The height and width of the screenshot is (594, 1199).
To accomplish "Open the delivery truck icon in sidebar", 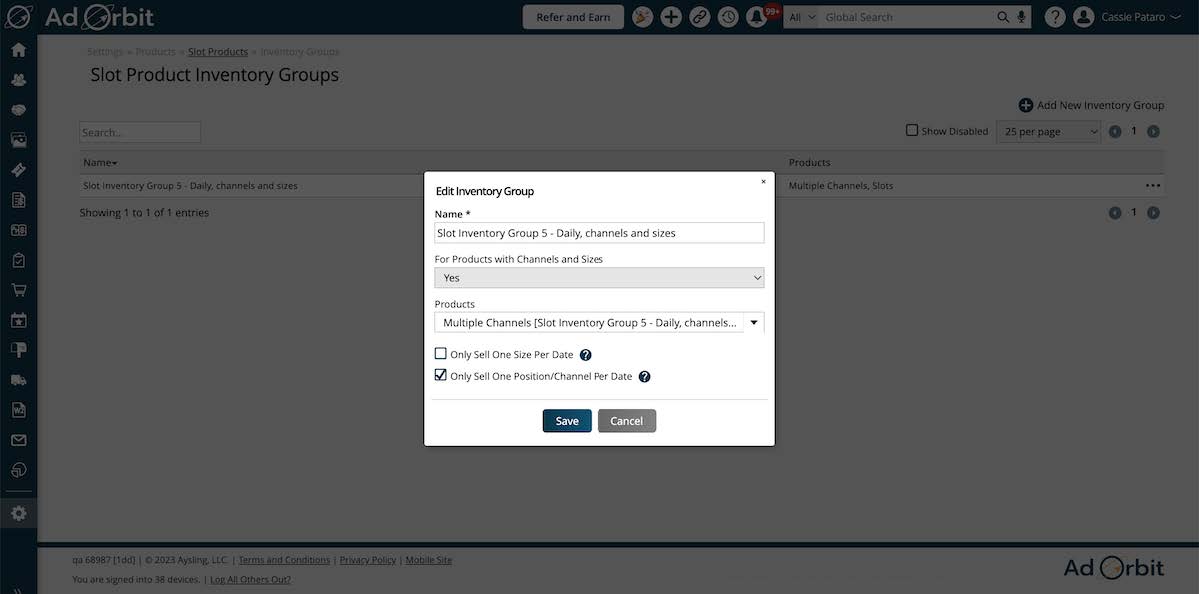I will point(18,380).
